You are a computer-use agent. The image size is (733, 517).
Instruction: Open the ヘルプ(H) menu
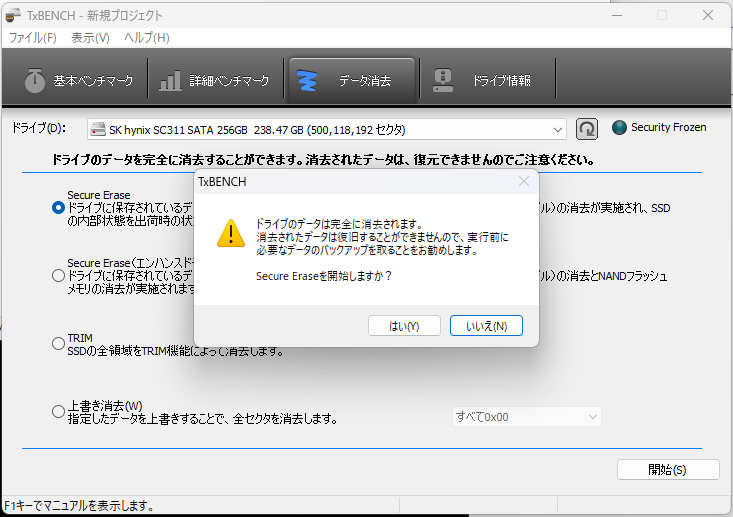[x=146, y=38]
